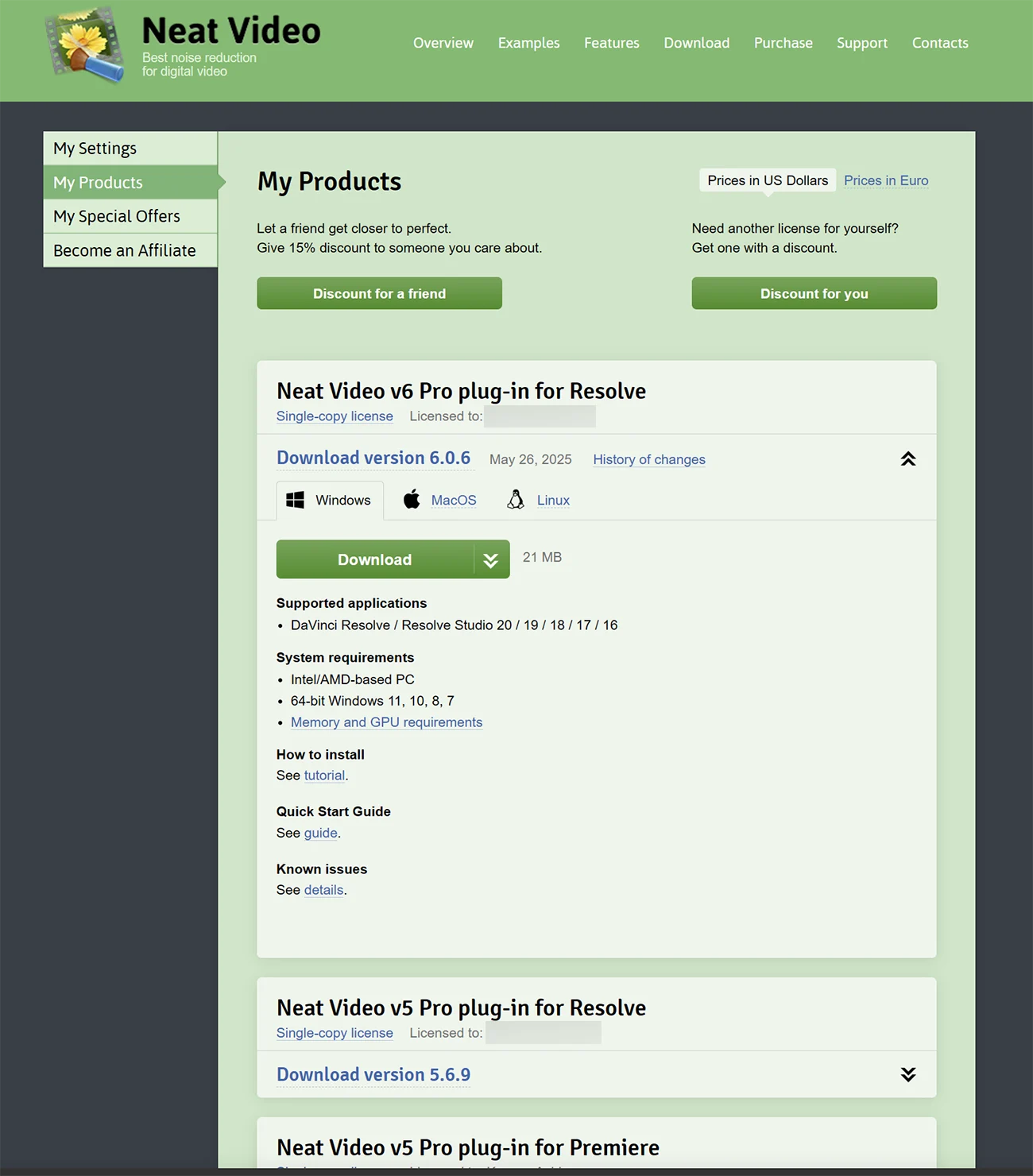1033x1176 pixels.
Task: Open the install tutorial link
Action: (324, 776)
